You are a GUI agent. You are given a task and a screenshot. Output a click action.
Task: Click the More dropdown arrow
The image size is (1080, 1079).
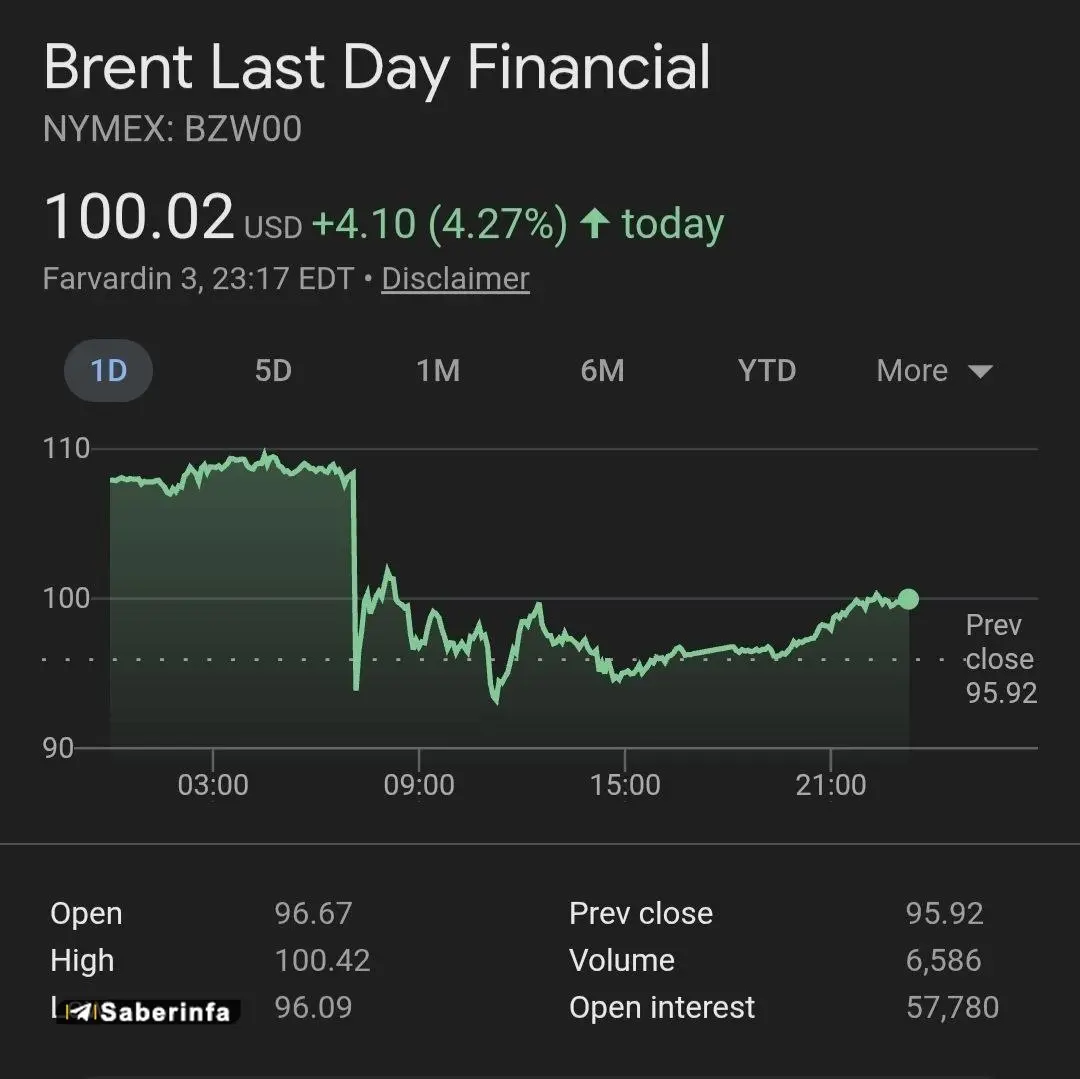(x=980, y=372)
